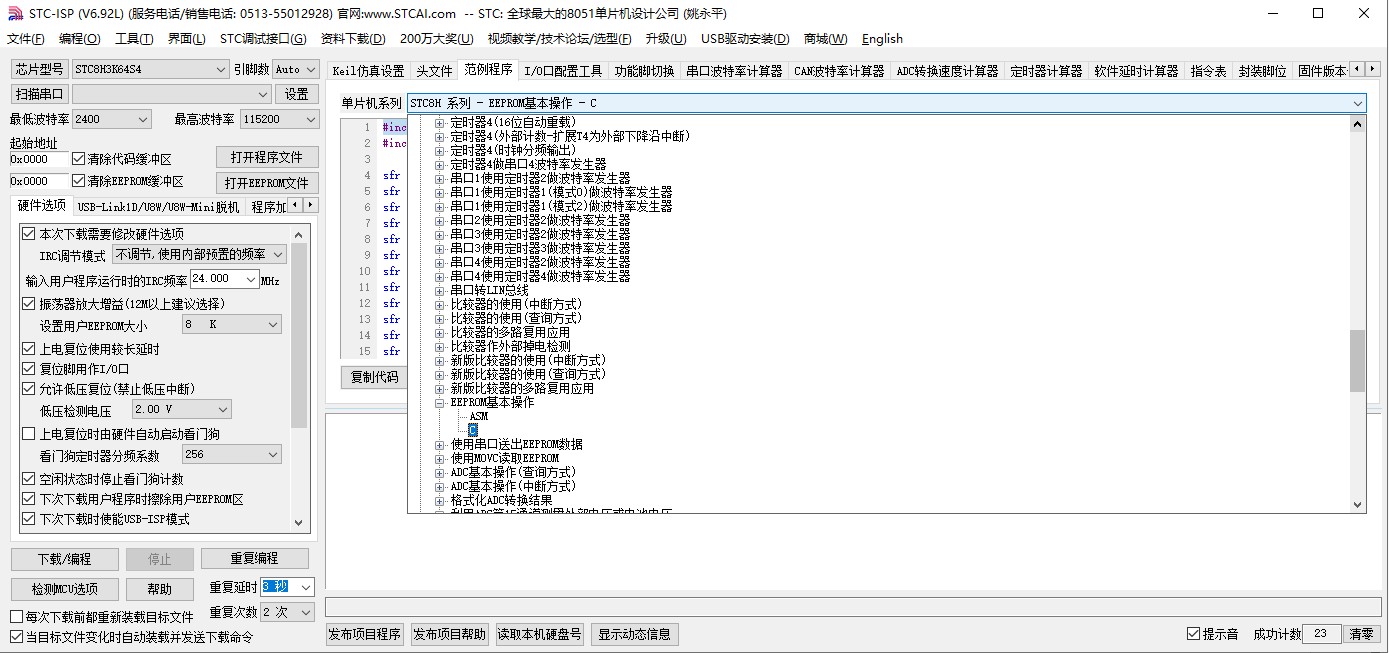
Task: Open the 低压检测电压 2.00 V dropdown
Action: [x=181, y=410]
